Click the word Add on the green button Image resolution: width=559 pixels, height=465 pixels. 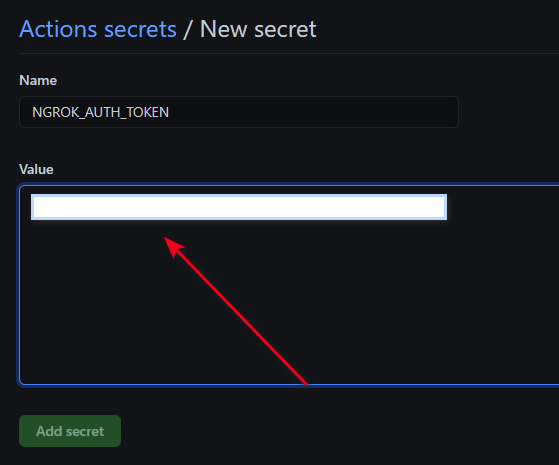(x=49, y=431)
